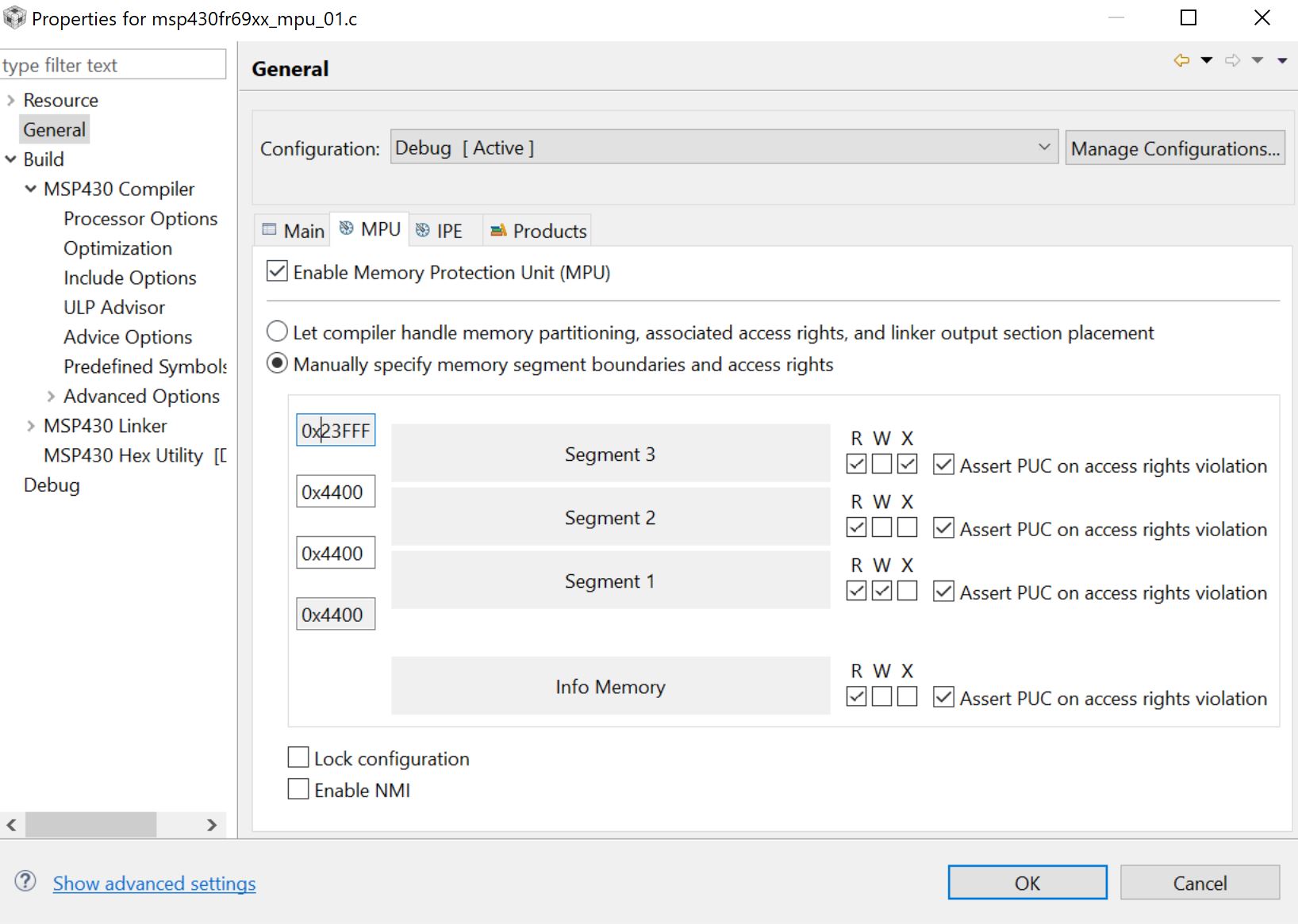The image size is (1298, 924).
Task: Click the Products tab icon
Action: (x=498, y=230)
